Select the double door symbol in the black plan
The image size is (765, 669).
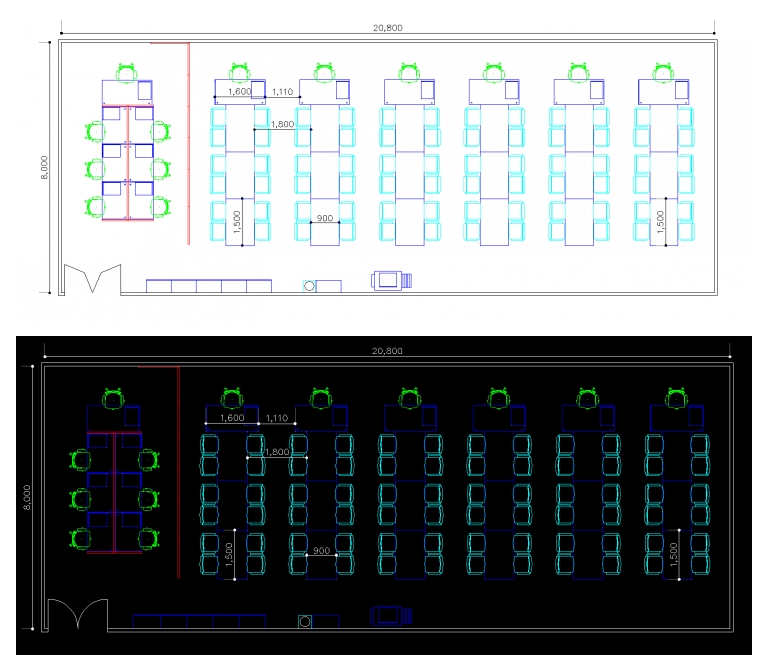point(78,613)
